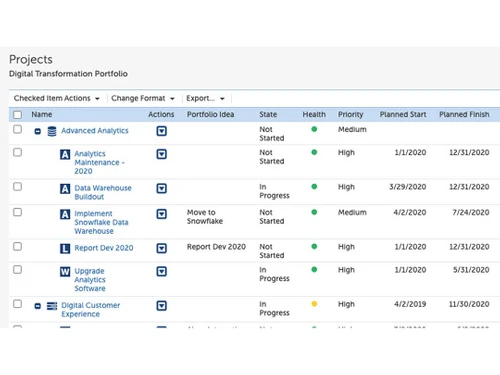
Task: Open the Report Dev 2020 project link
Action: pyautogui.click(x=104, y=248)
